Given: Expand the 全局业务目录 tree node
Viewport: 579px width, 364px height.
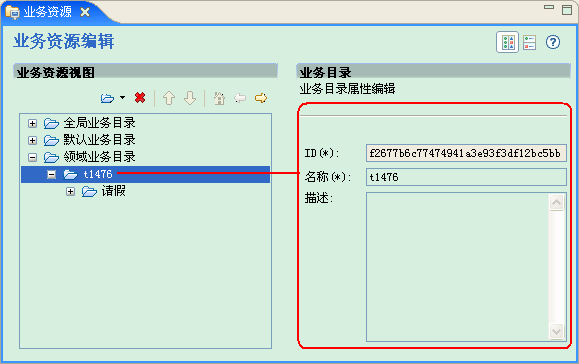Looking at the screenshot, I should (32, 123).
